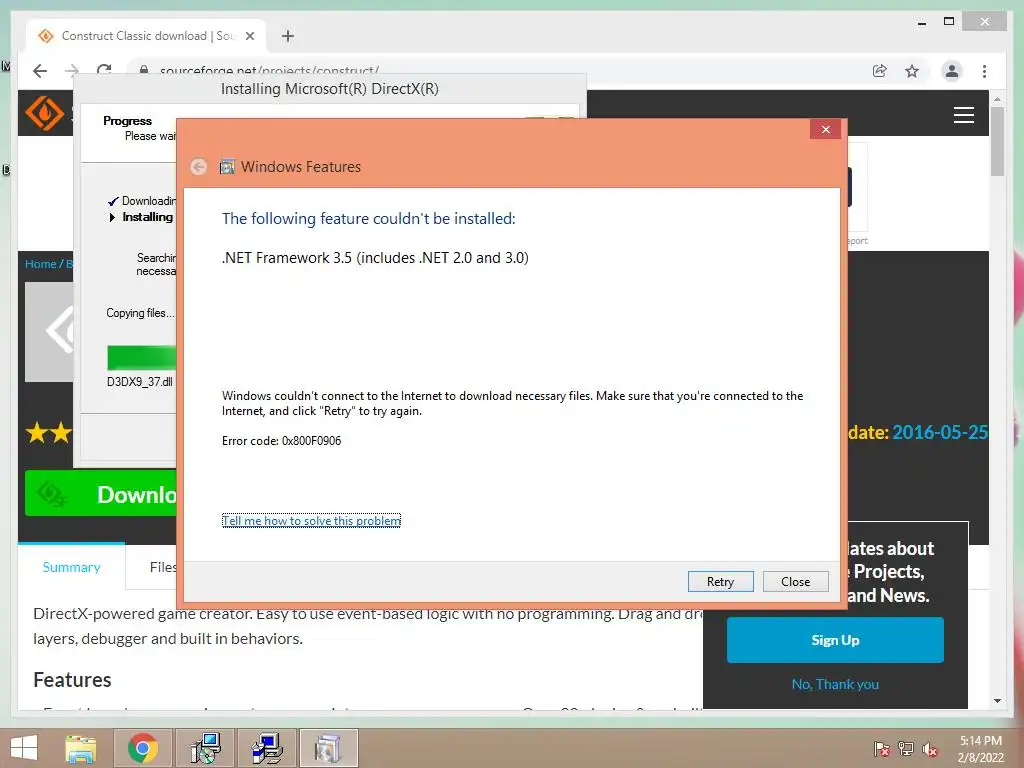Click the bold 'Installing' step in DirectX window
Viewport: 1024px width, 768px height.
[x=148, y=217]
